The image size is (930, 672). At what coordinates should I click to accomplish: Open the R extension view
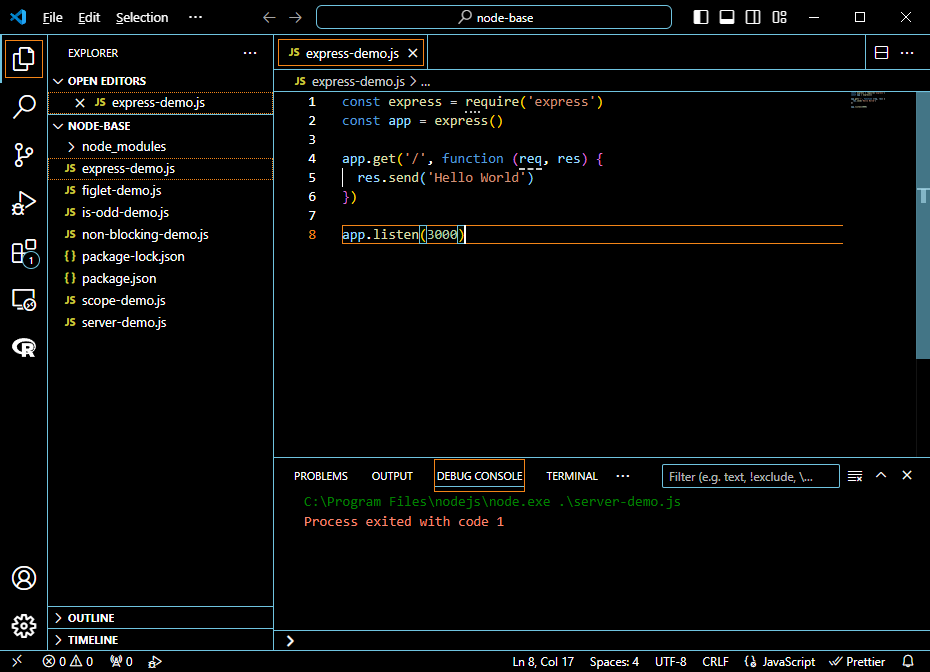[24, 348]
